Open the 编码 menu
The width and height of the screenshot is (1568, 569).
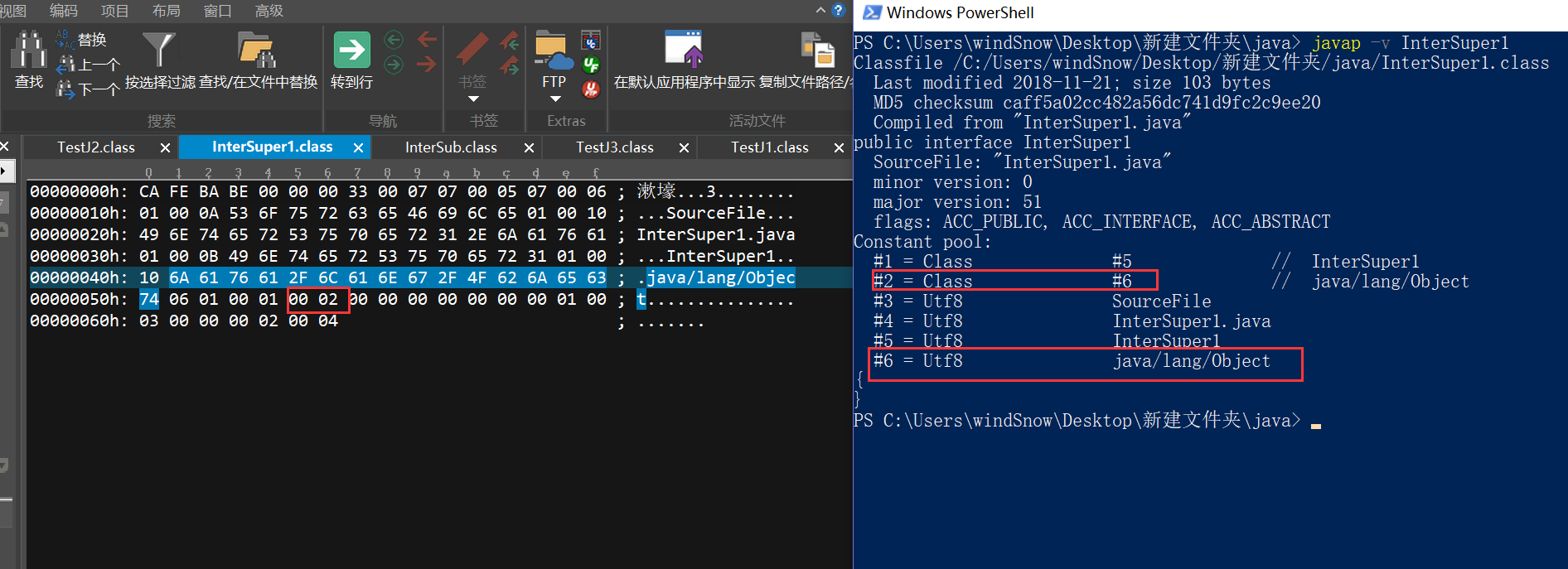pos(64,11)
